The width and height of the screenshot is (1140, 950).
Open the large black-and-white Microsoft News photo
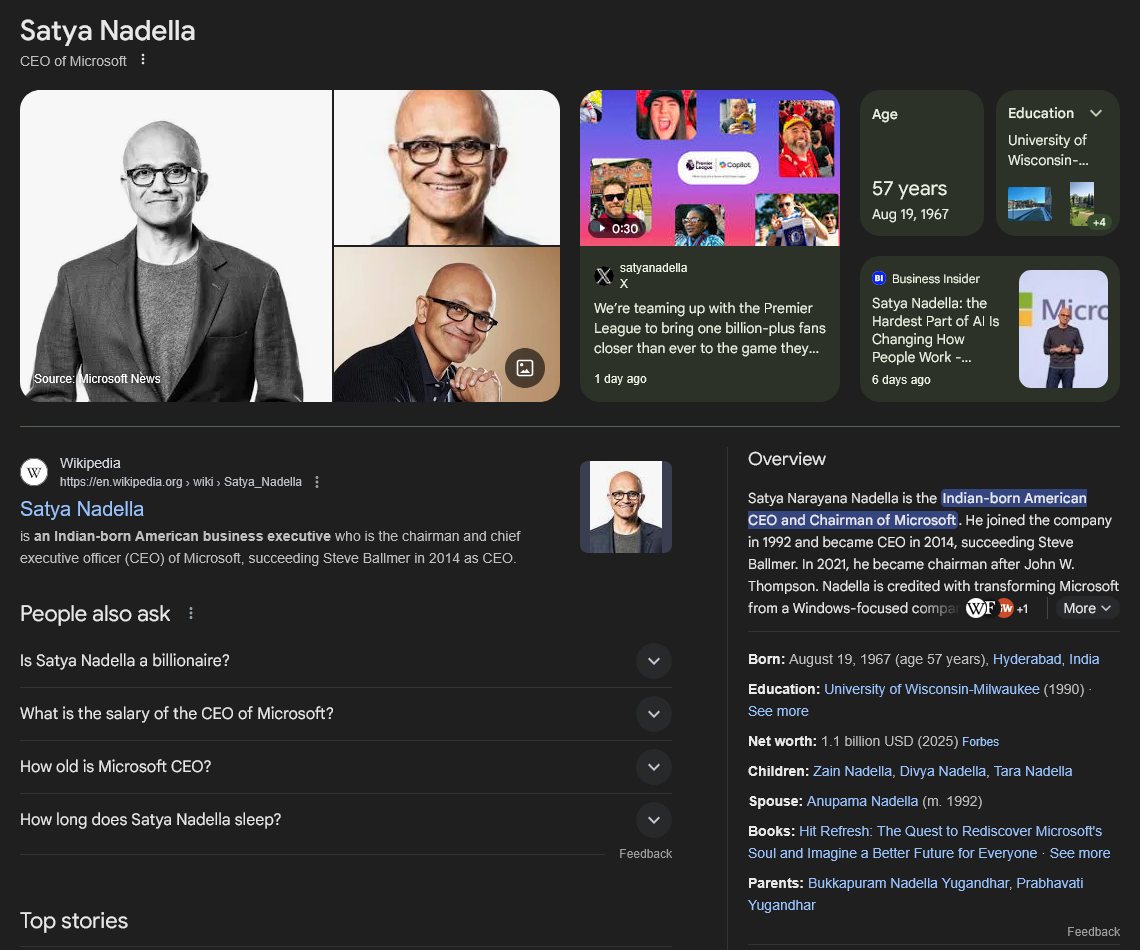176,246
